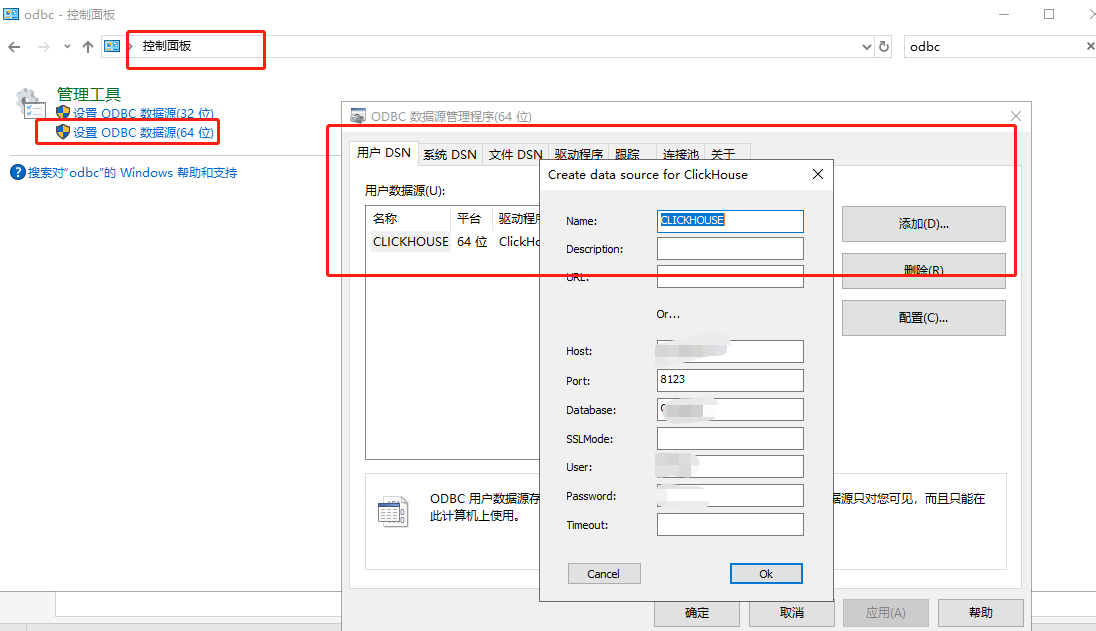Clear the odbc search text

coord(1090,46)
